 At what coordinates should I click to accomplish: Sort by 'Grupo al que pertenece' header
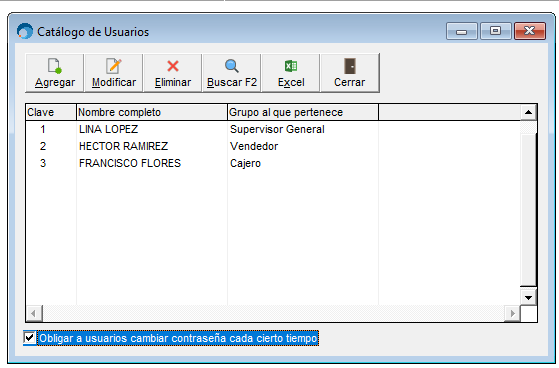303,112
